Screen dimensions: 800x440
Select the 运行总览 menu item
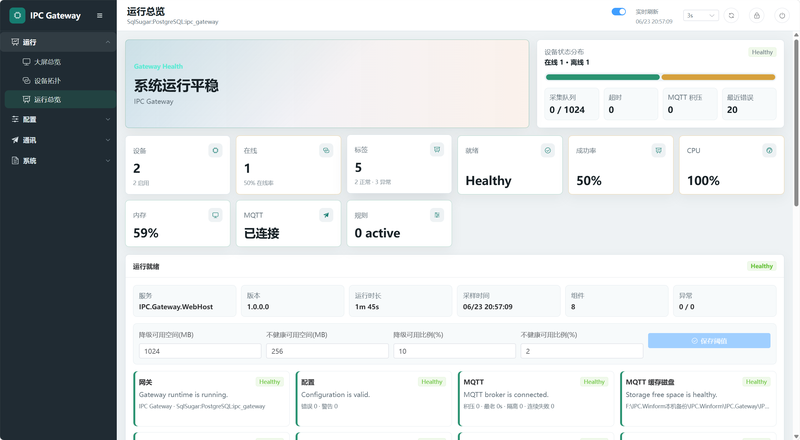(58, 100)
